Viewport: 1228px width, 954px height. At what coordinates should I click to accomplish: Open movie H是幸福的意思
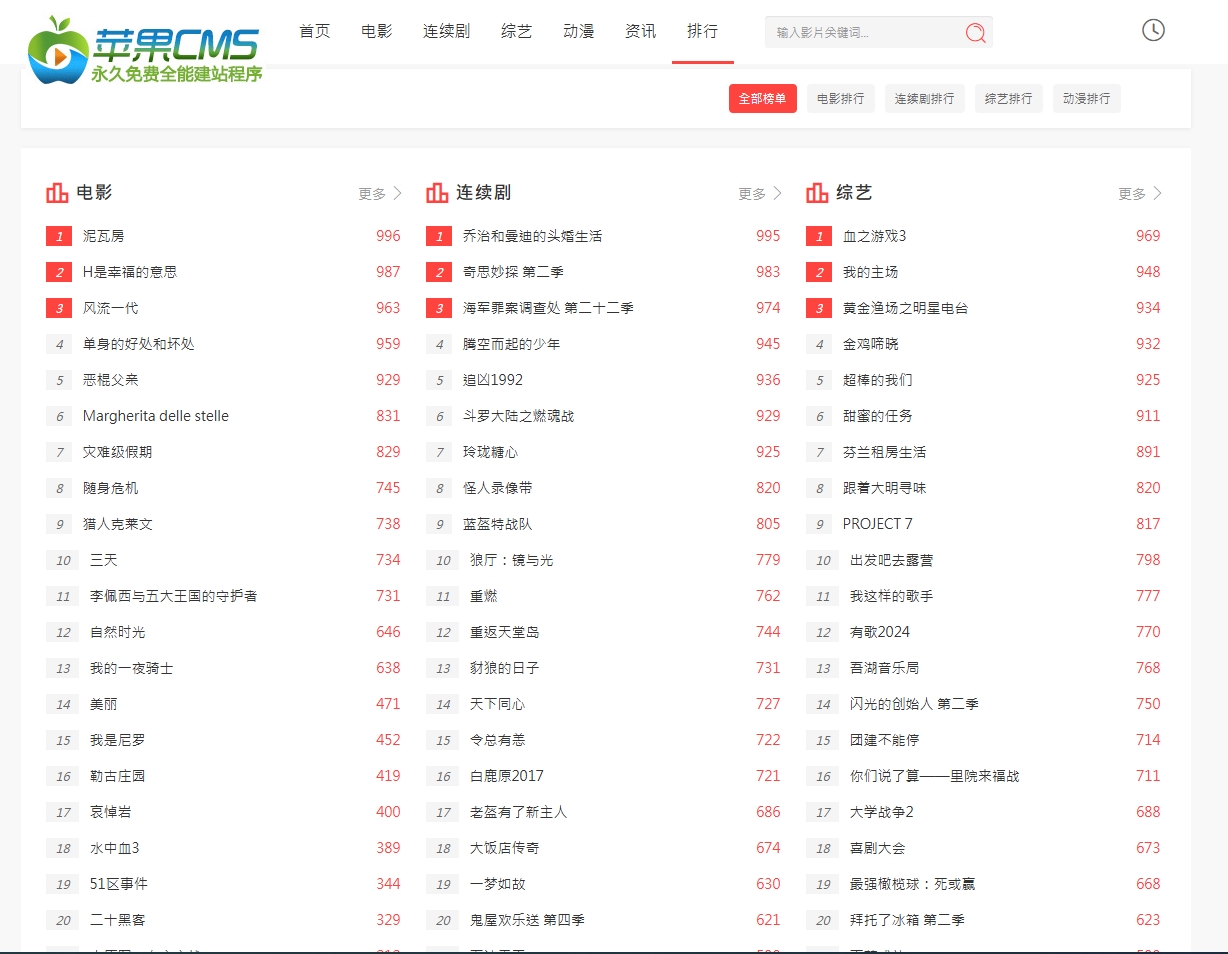coord(130,272)
